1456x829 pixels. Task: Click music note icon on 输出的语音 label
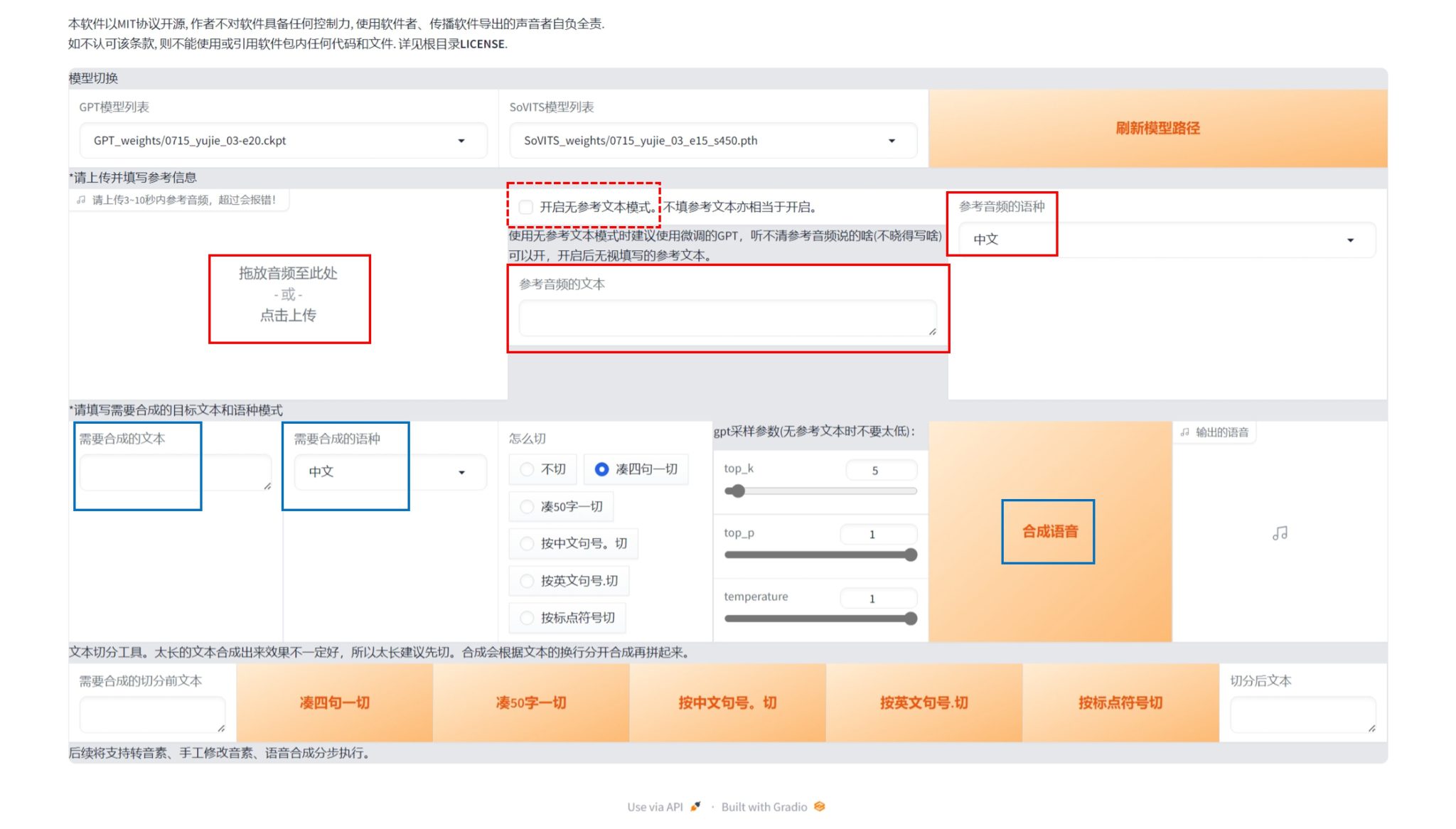[1184, 432]
